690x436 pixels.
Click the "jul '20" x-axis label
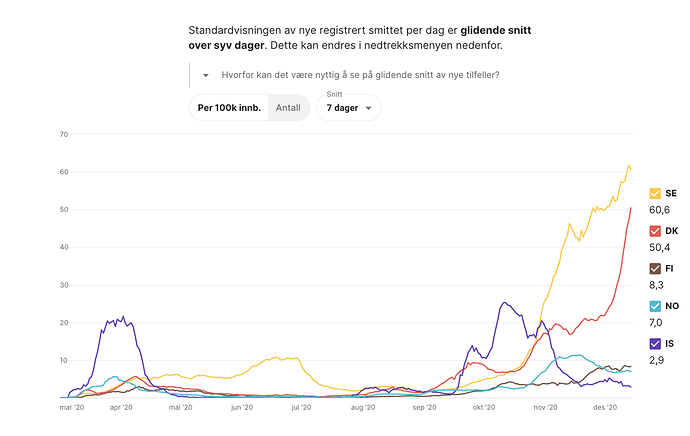pos(301,408)
